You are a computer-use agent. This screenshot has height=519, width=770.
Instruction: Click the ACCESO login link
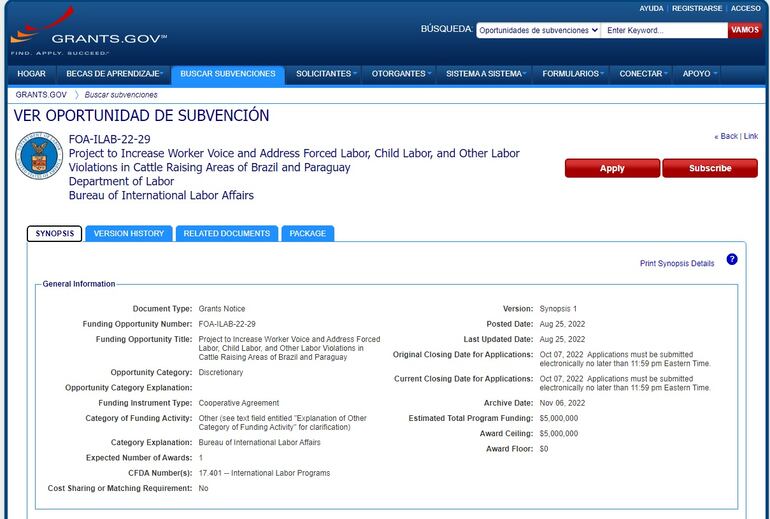(x=745, y=8)
